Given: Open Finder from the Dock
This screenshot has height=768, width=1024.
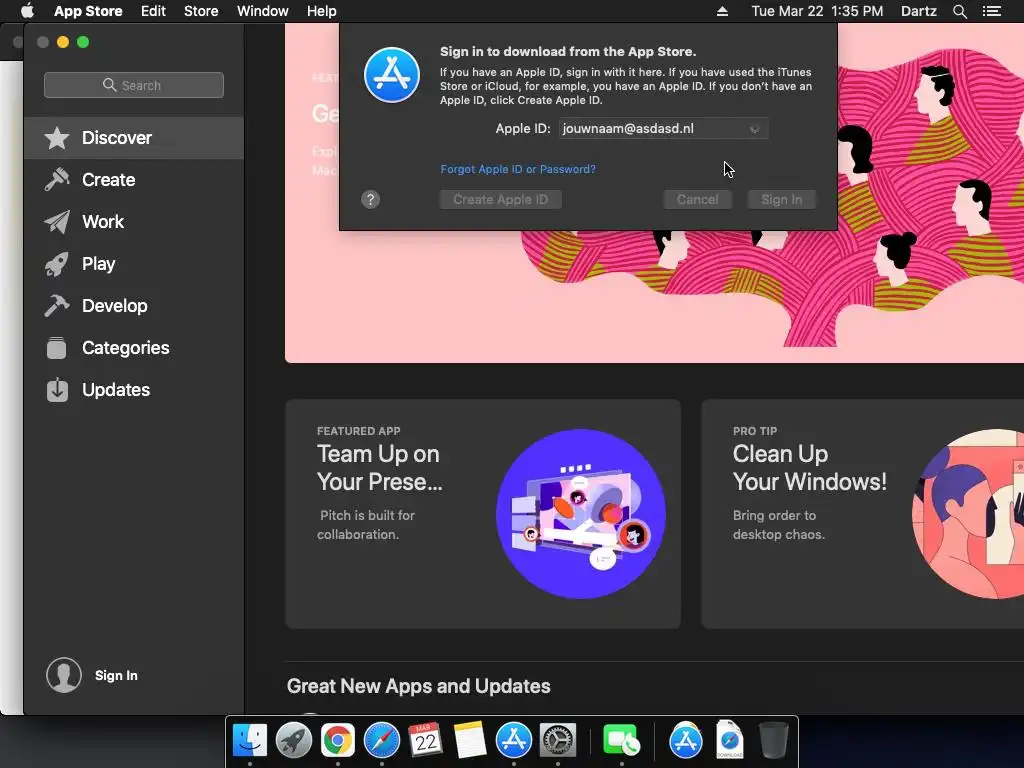Looking at the screenshot, I should (x=250, y=741).
